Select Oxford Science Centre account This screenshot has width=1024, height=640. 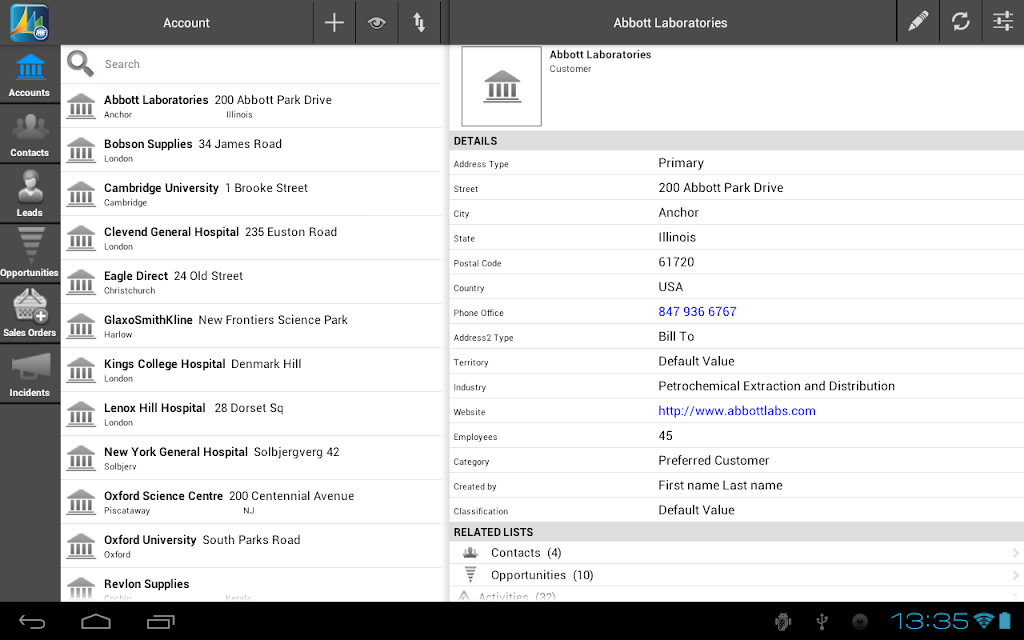tap(251, 502)
